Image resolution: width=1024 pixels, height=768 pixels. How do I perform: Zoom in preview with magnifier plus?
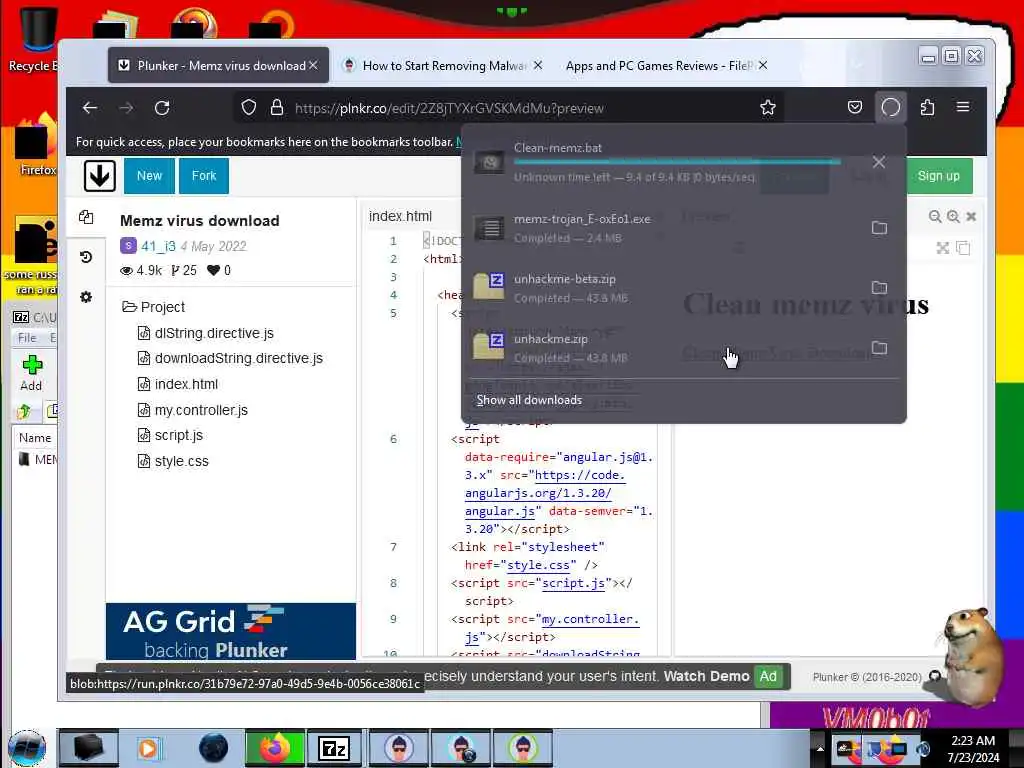pyautogui.click(x=953, y=216)
